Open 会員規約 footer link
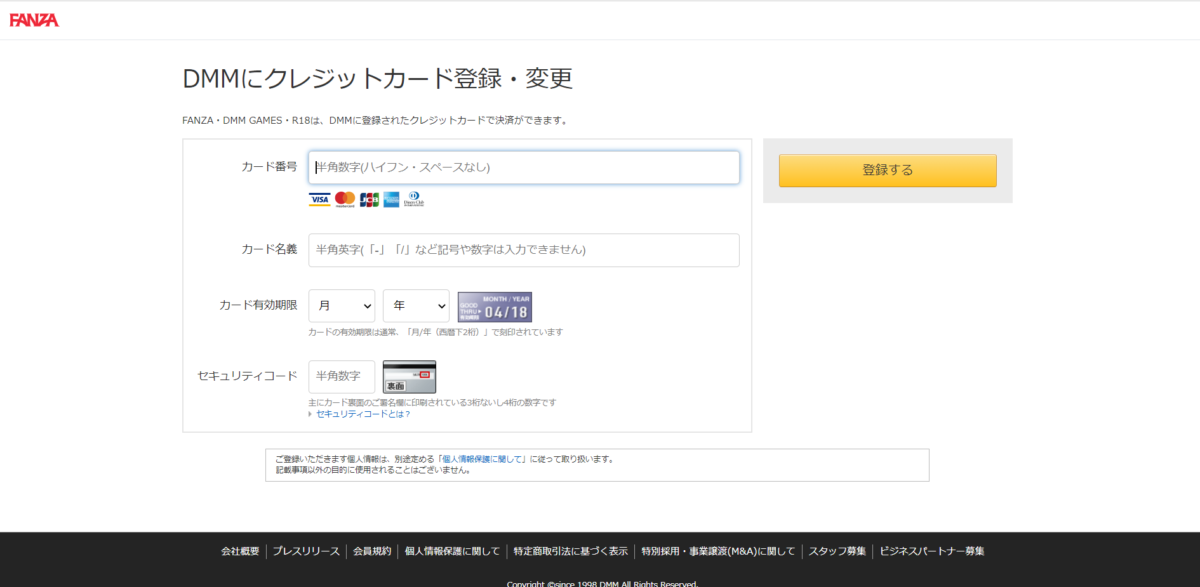 [372, 551]
